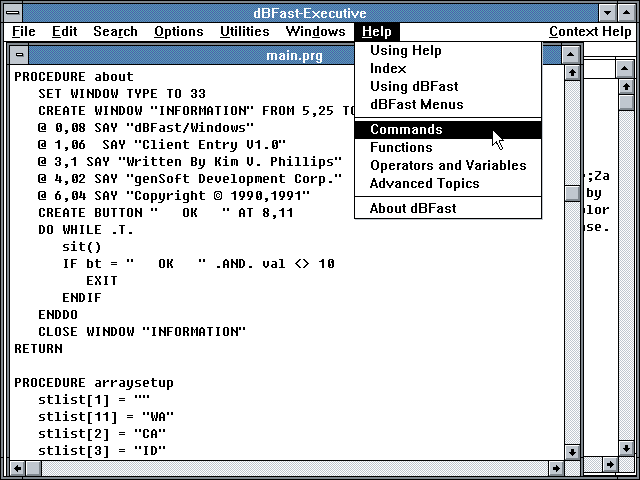This screenshot has height=480, width=640.
Task: Click line with "dBFast/Windows" text
Action: [x=146, y=128]
